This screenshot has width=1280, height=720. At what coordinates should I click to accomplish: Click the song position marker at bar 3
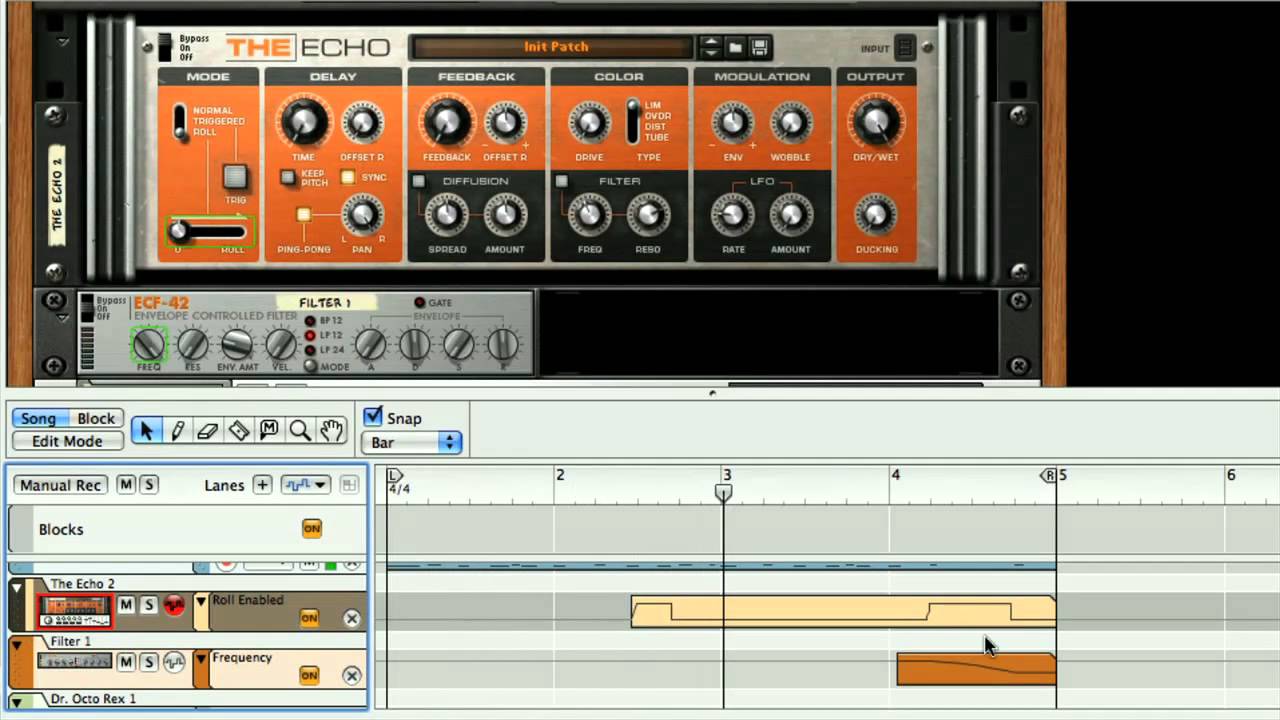723,492
